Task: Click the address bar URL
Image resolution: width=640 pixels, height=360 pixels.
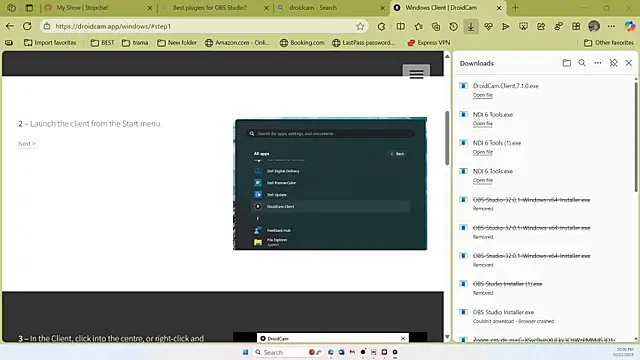Action: coord(204,26)
